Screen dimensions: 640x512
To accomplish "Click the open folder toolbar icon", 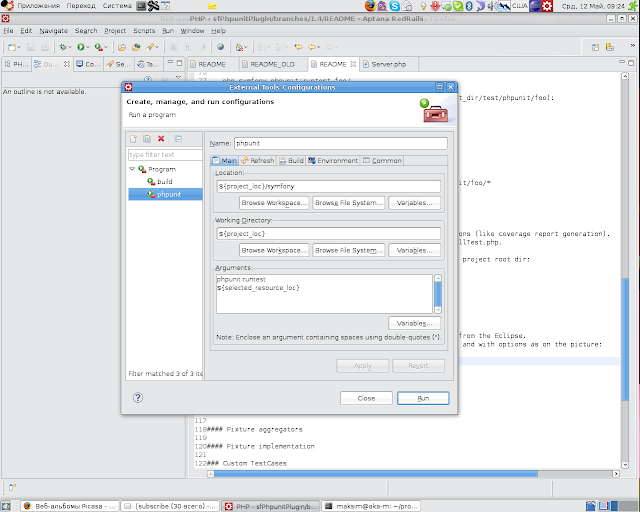I will point(122,47).
